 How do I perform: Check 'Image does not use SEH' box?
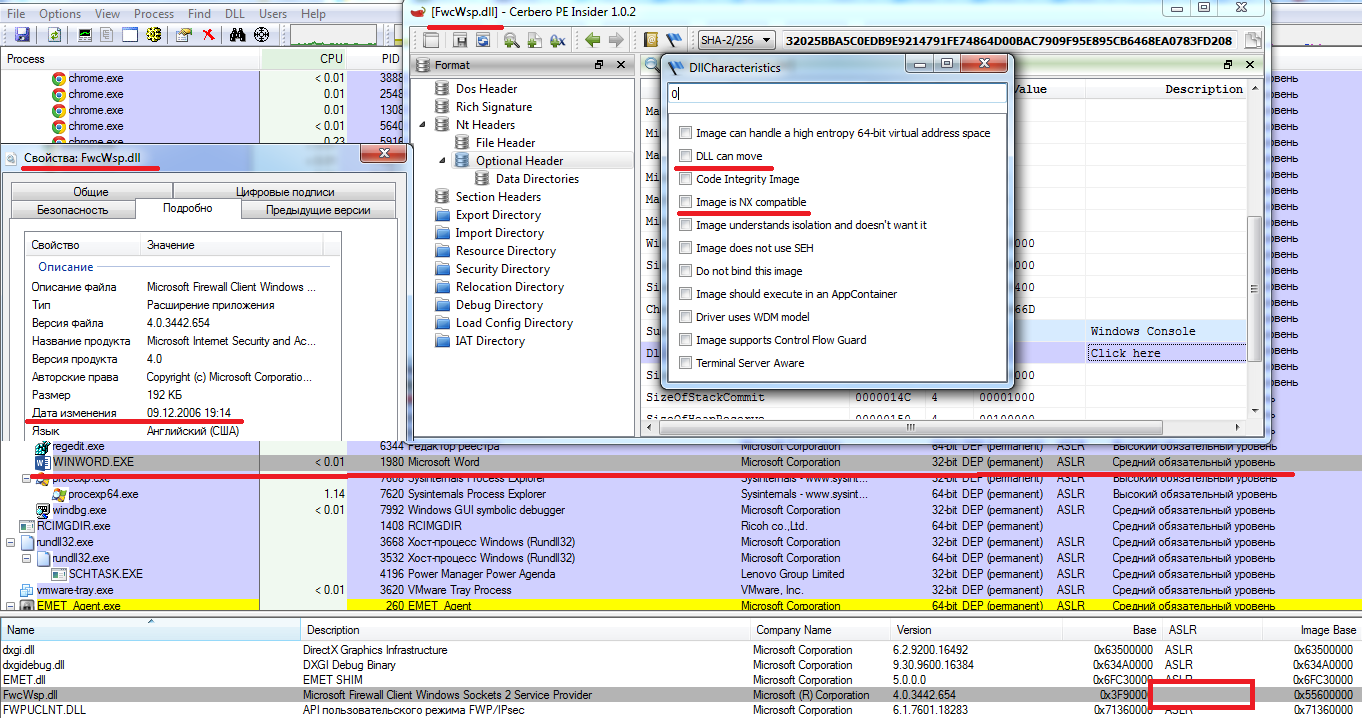[x=685, y=248]
